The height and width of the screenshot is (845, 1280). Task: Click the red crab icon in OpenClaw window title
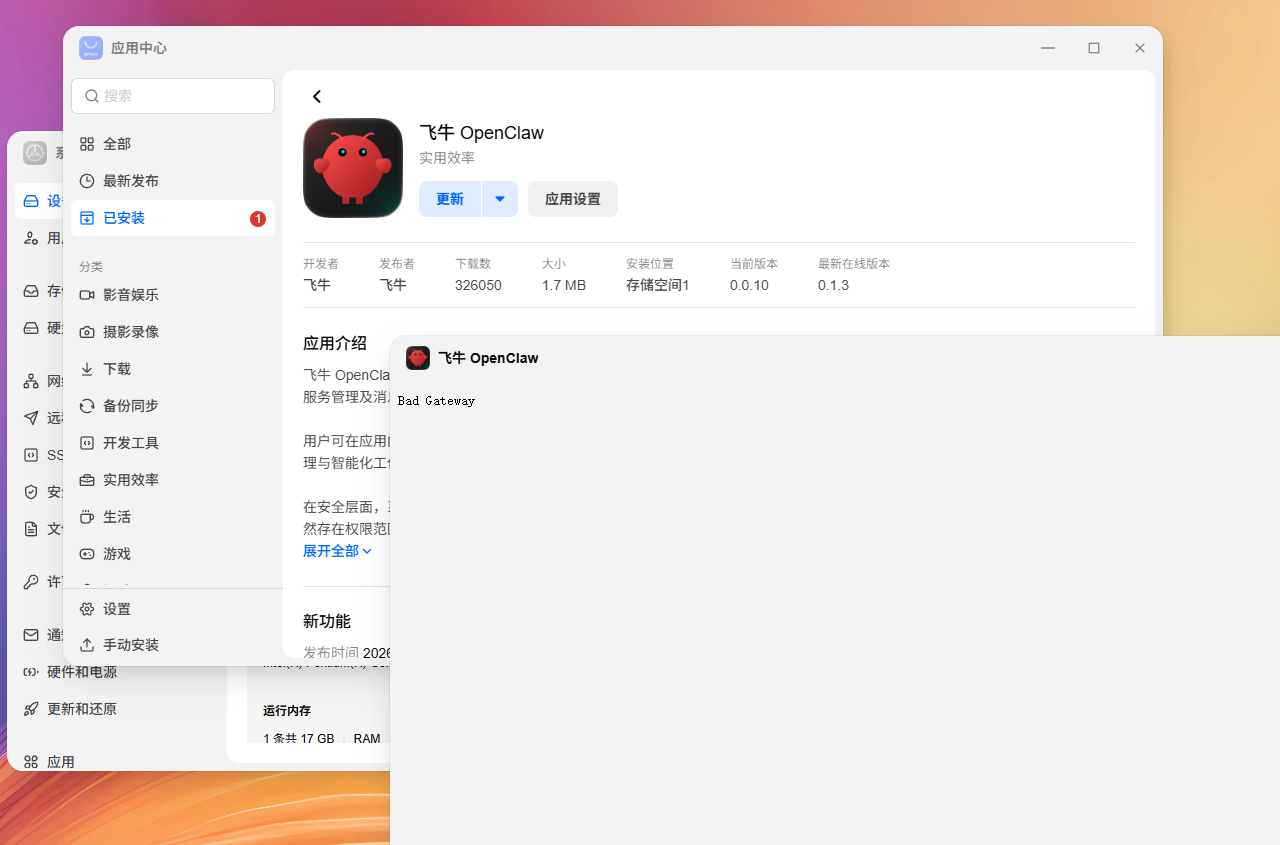[x=418, y=358]
